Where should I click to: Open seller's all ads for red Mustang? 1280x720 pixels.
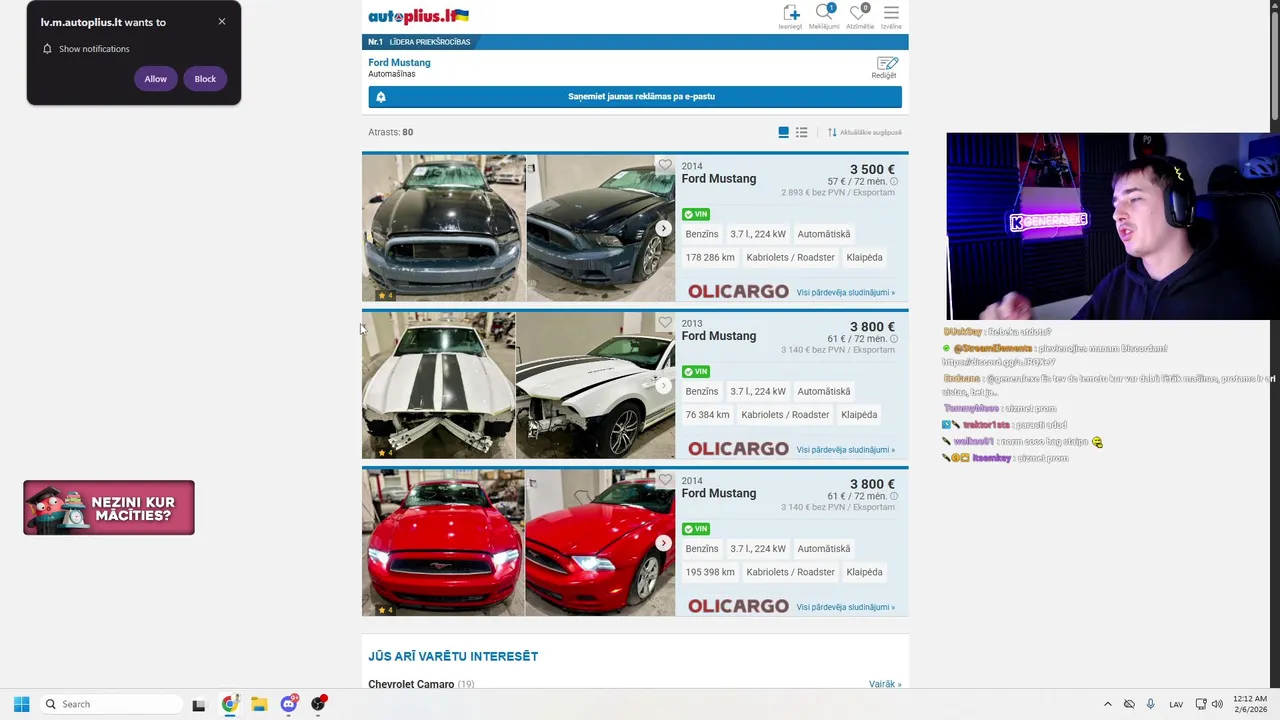[x=846, y=607]
